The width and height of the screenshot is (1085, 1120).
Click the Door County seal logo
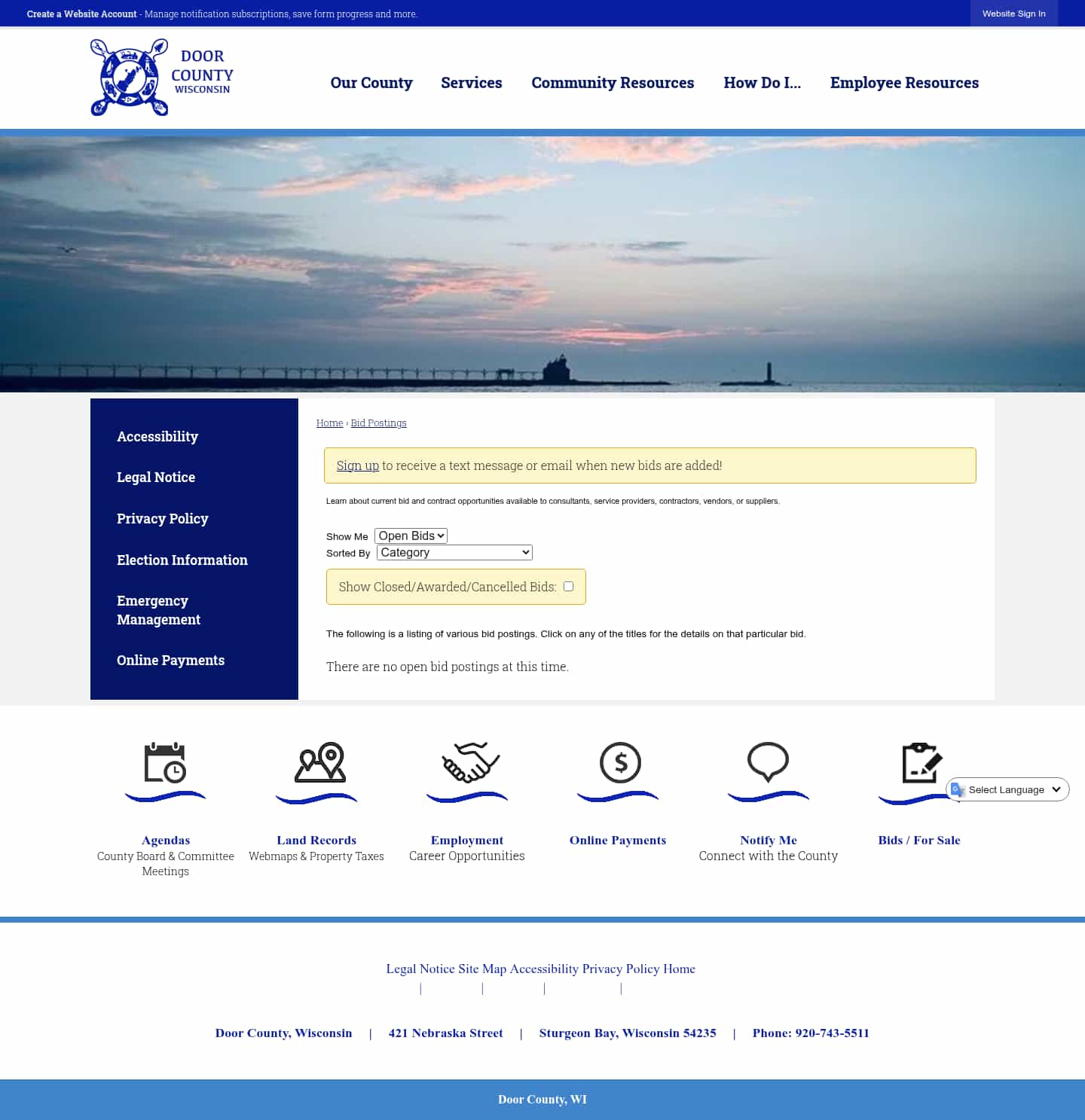click(x=162, y=78)
